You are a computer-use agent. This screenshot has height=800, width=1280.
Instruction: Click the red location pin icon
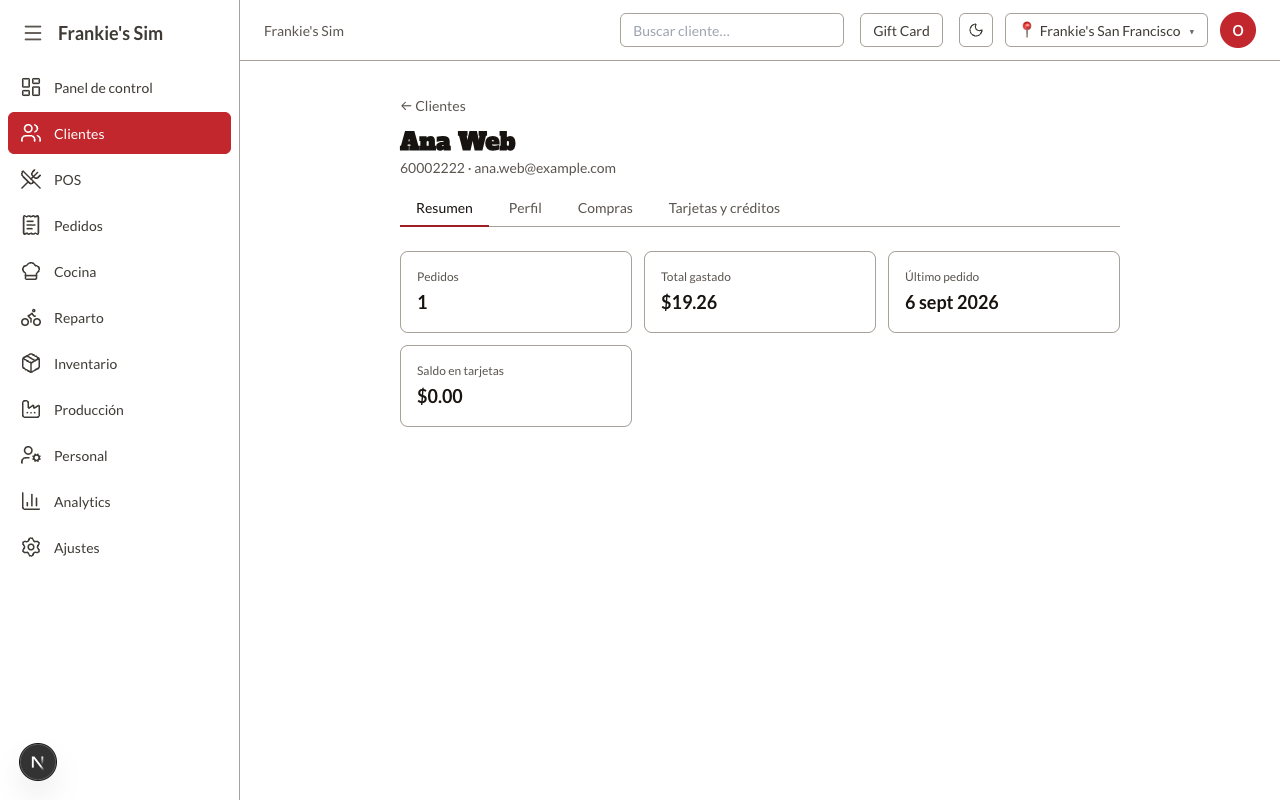pos(1026,30)
